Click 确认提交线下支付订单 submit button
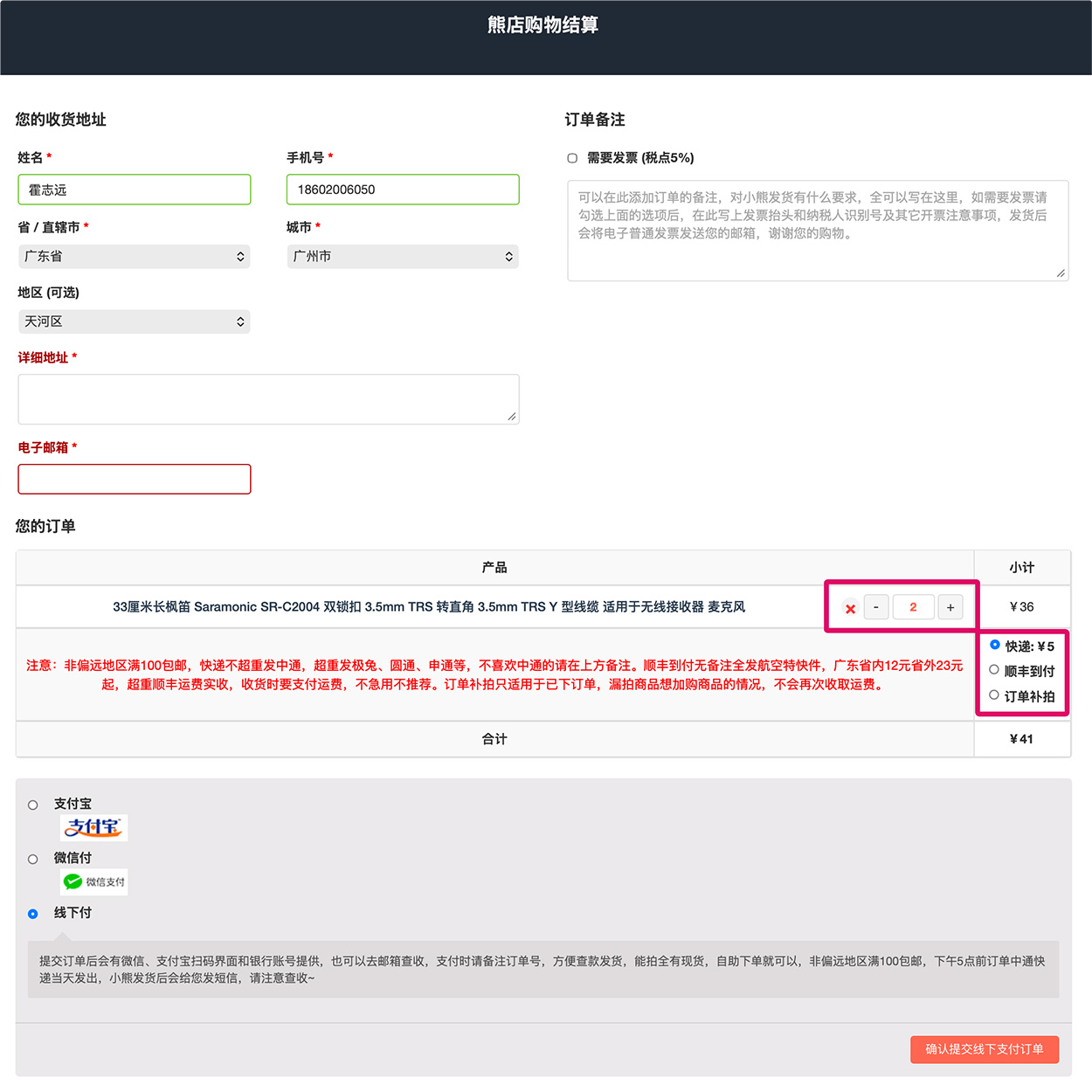This screenshot has height=1092, width=1092. [x=985, y=1049]
